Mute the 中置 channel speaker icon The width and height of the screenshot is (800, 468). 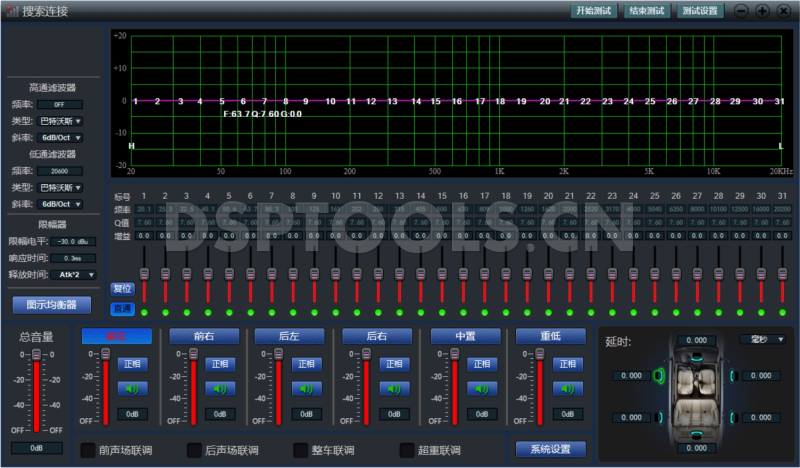482,389
